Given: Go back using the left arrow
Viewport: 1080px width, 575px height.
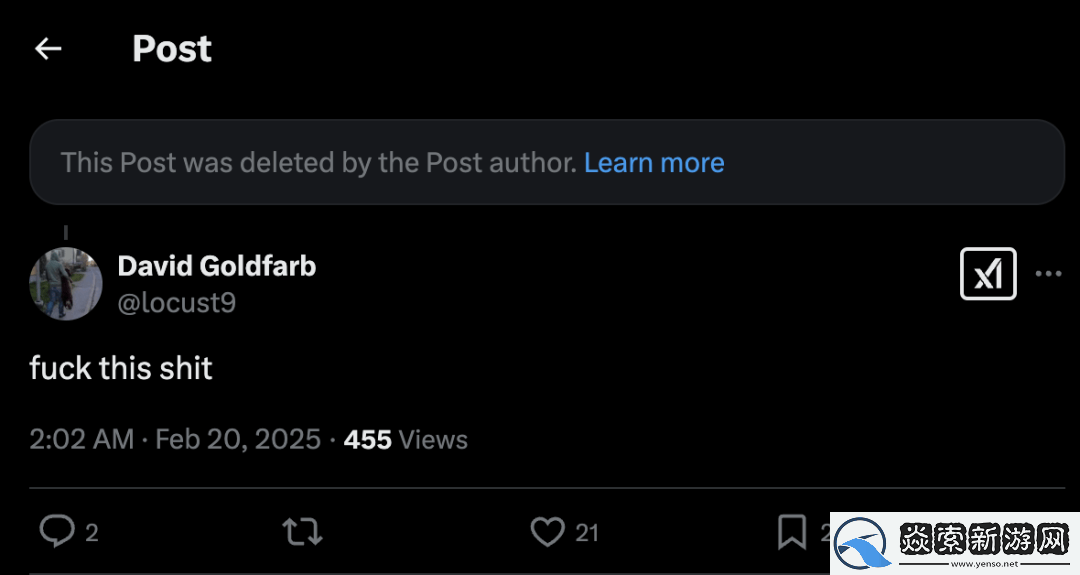Looking at the screenshot, I should click(48, 49).
